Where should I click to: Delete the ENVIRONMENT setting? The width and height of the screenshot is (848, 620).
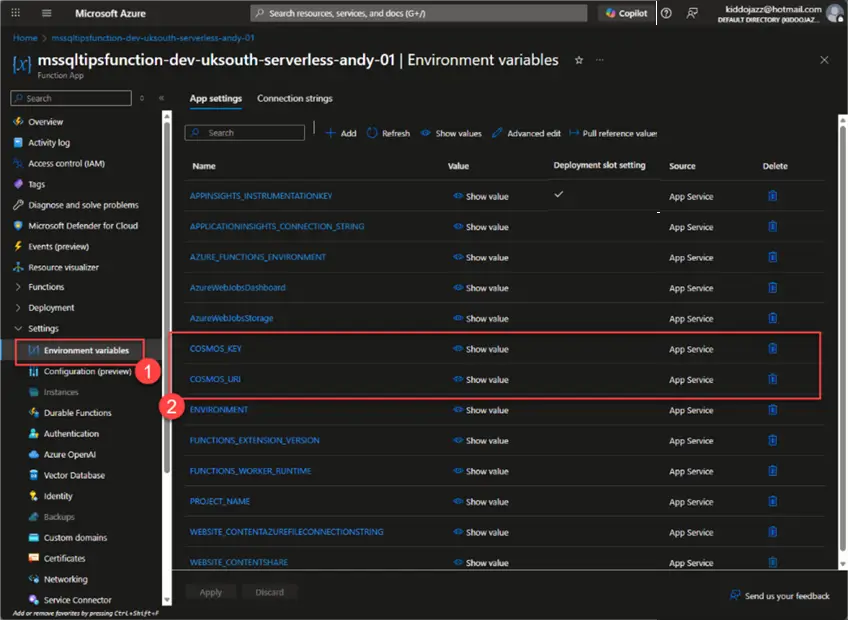(x=772, y=410)
